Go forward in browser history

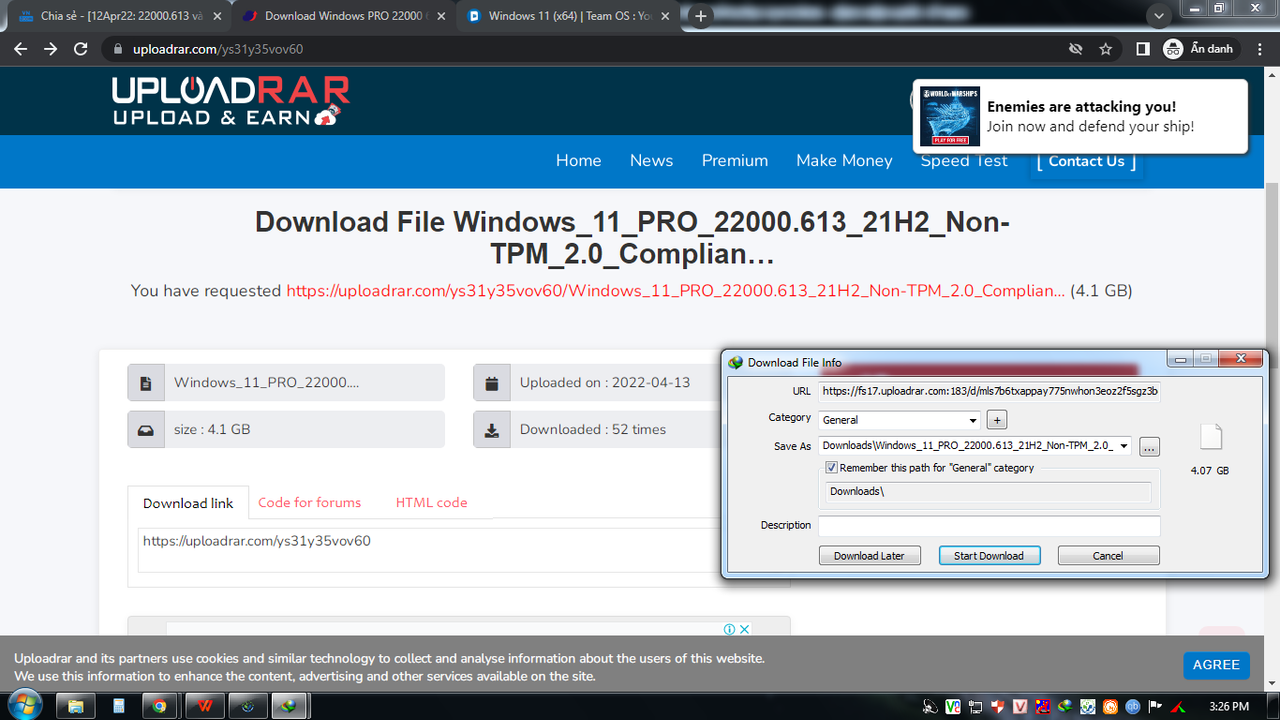(x=51, y=49)
